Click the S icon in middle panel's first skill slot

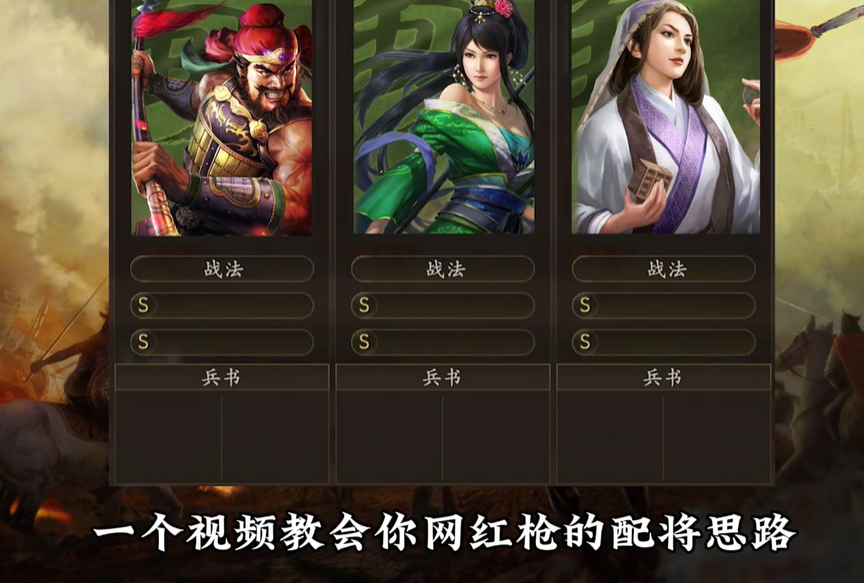[364, 305]
